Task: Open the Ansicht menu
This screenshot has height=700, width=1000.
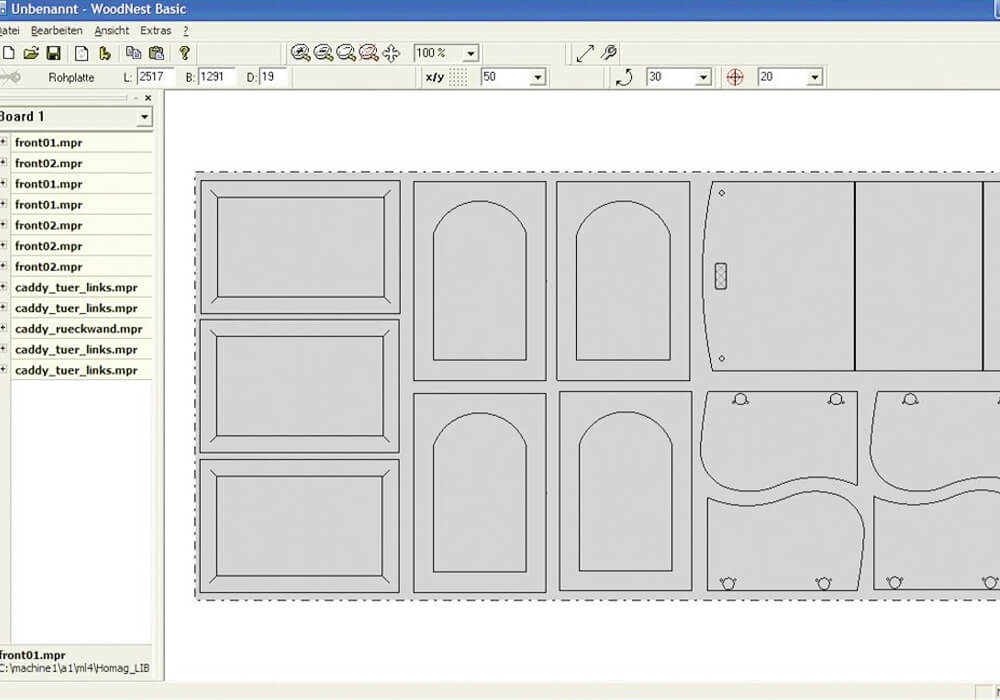Action: 112,31
